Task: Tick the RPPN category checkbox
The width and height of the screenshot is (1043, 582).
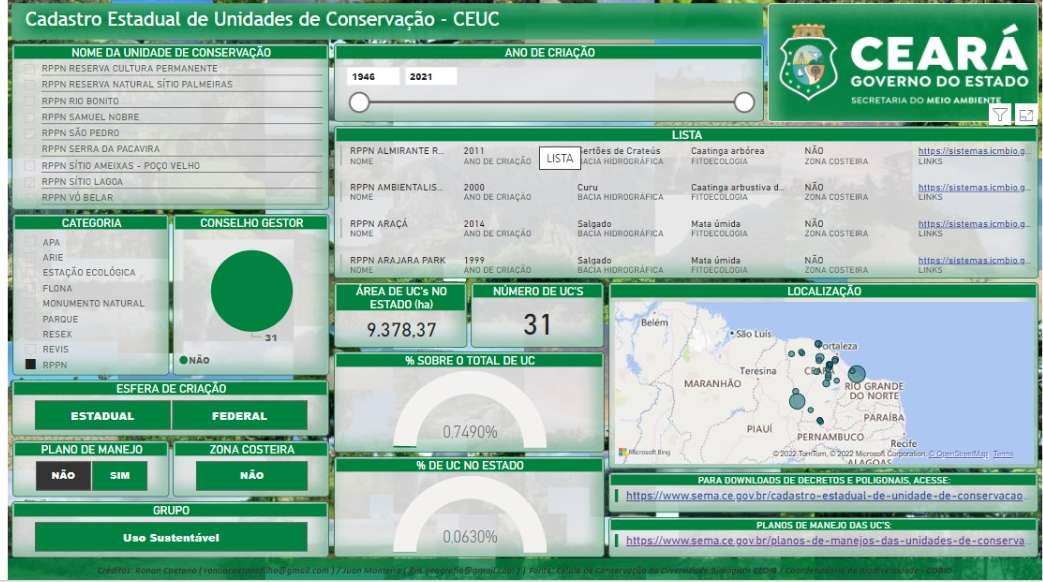Action: 30,364
